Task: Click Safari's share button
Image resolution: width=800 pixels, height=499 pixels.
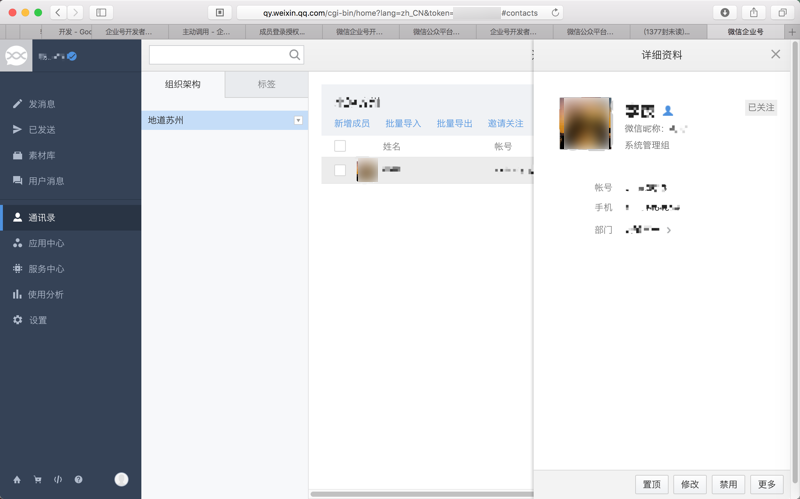Action: click(754, 12)
